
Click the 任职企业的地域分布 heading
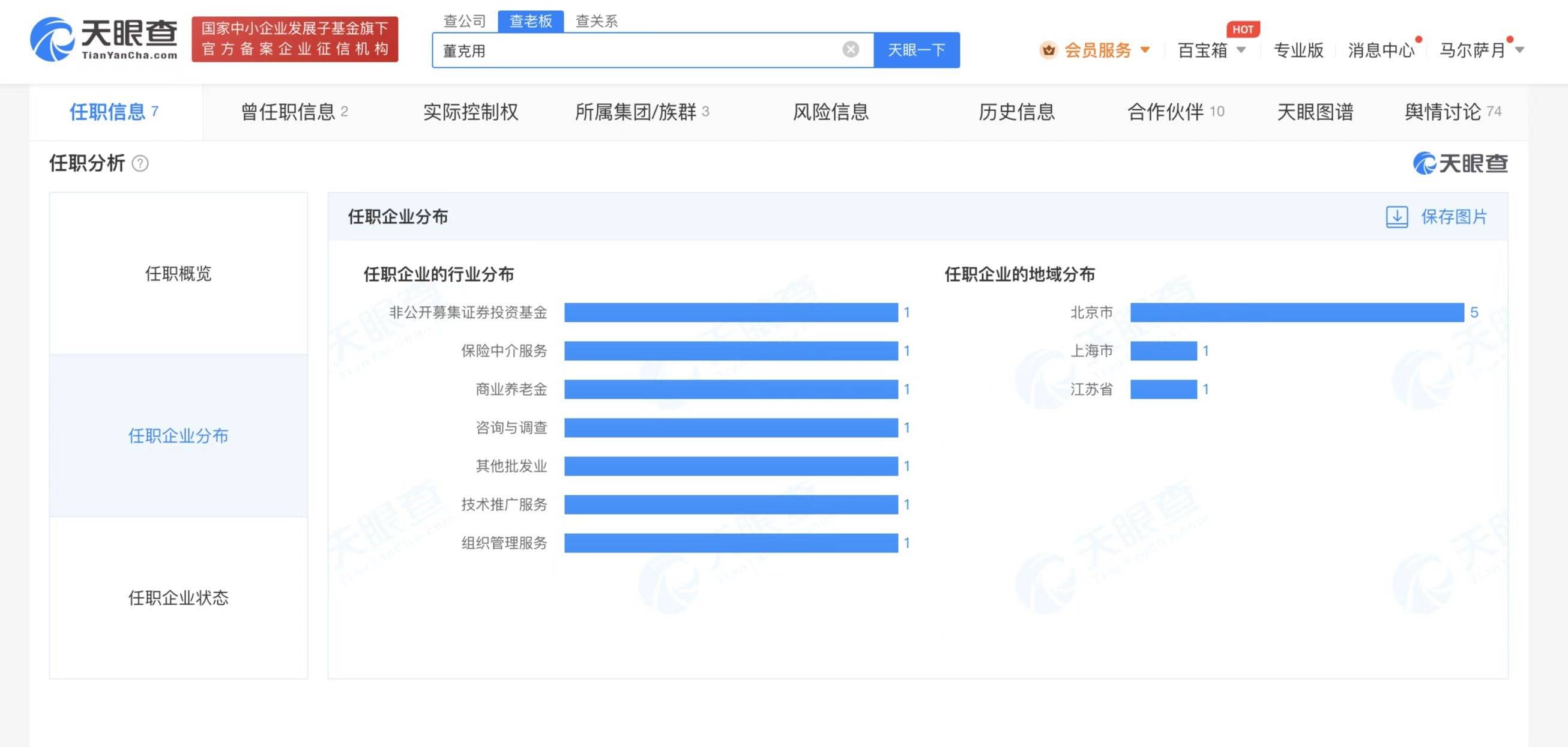click(x=1019, y=274)
